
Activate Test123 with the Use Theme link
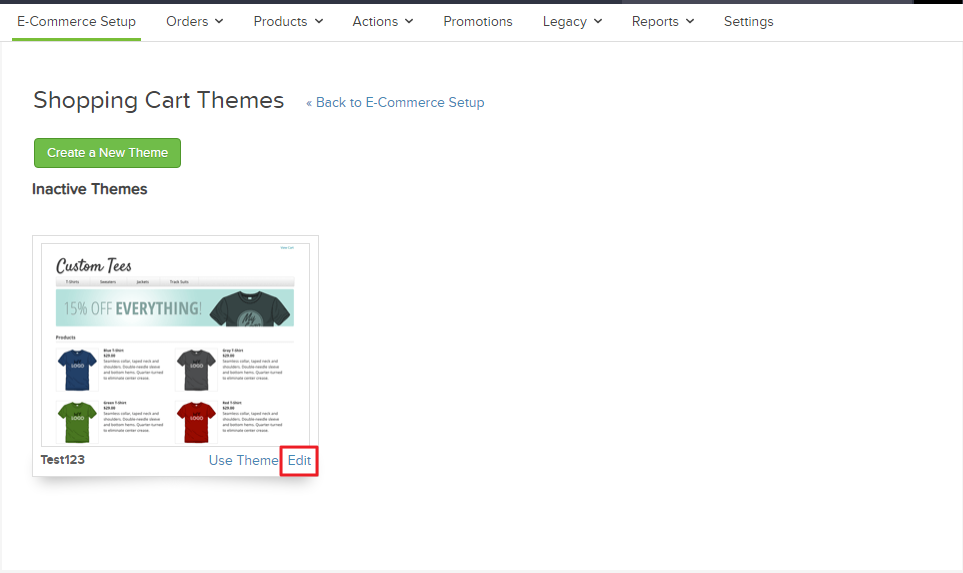[x=243, y=460]
